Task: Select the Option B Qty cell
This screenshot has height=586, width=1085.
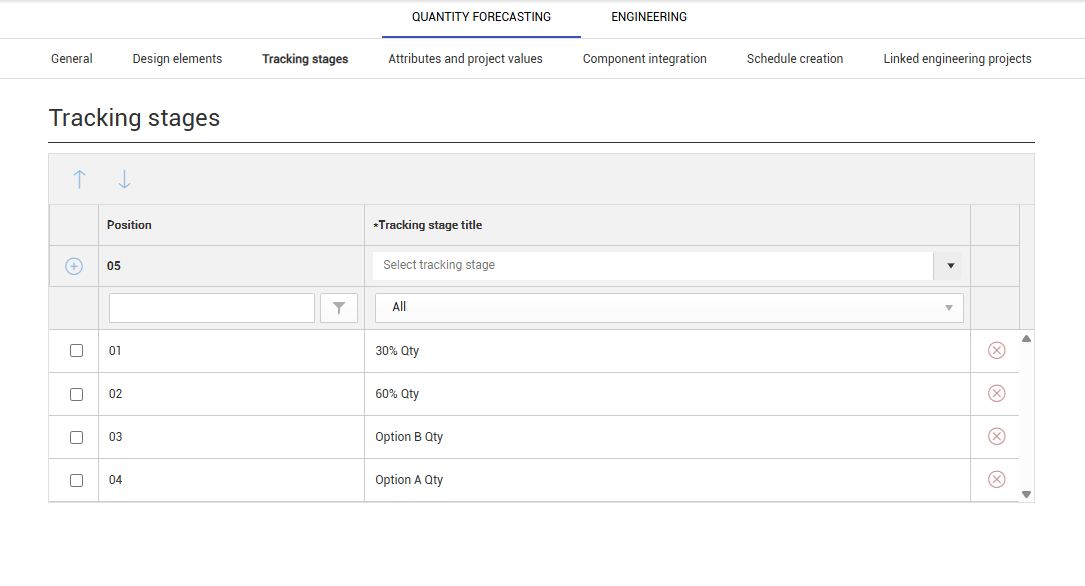Action: 667,437
